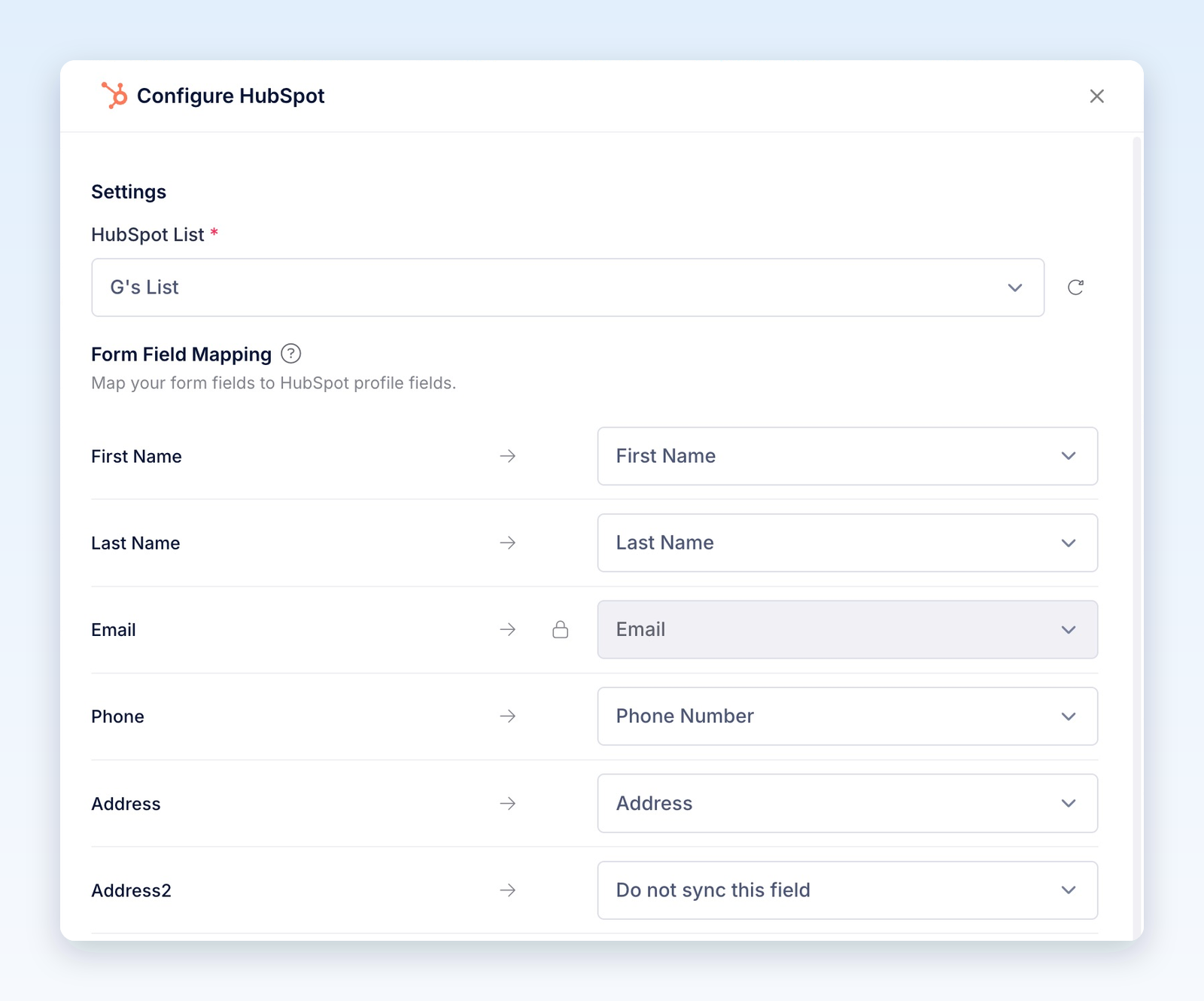Click the Last Name form field label
Screen dimensions: 1204x1001
tap(135, 543)
